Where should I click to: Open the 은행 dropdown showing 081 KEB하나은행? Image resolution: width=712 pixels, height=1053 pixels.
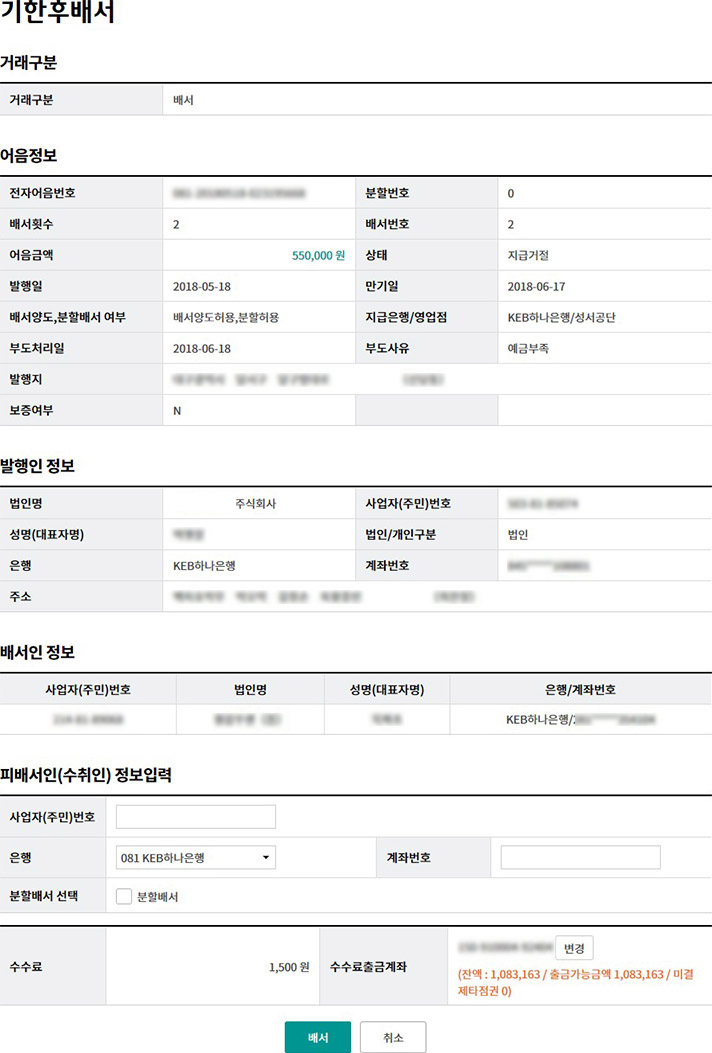[x=195, y=857]
